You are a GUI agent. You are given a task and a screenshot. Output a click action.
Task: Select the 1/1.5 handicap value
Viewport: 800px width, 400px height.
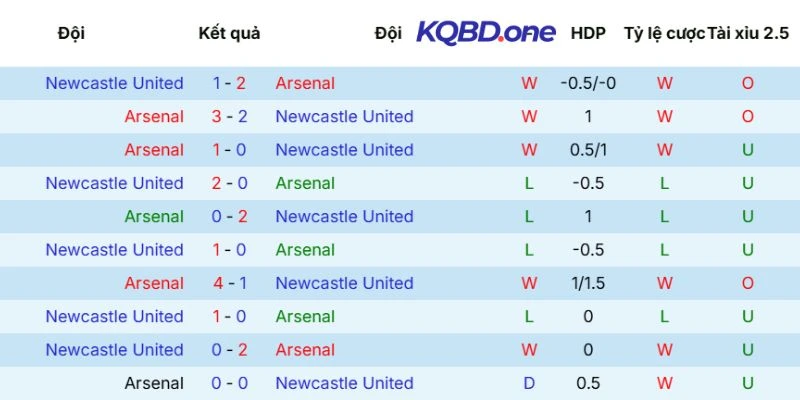pyautogui.click(x=588, y=283)
